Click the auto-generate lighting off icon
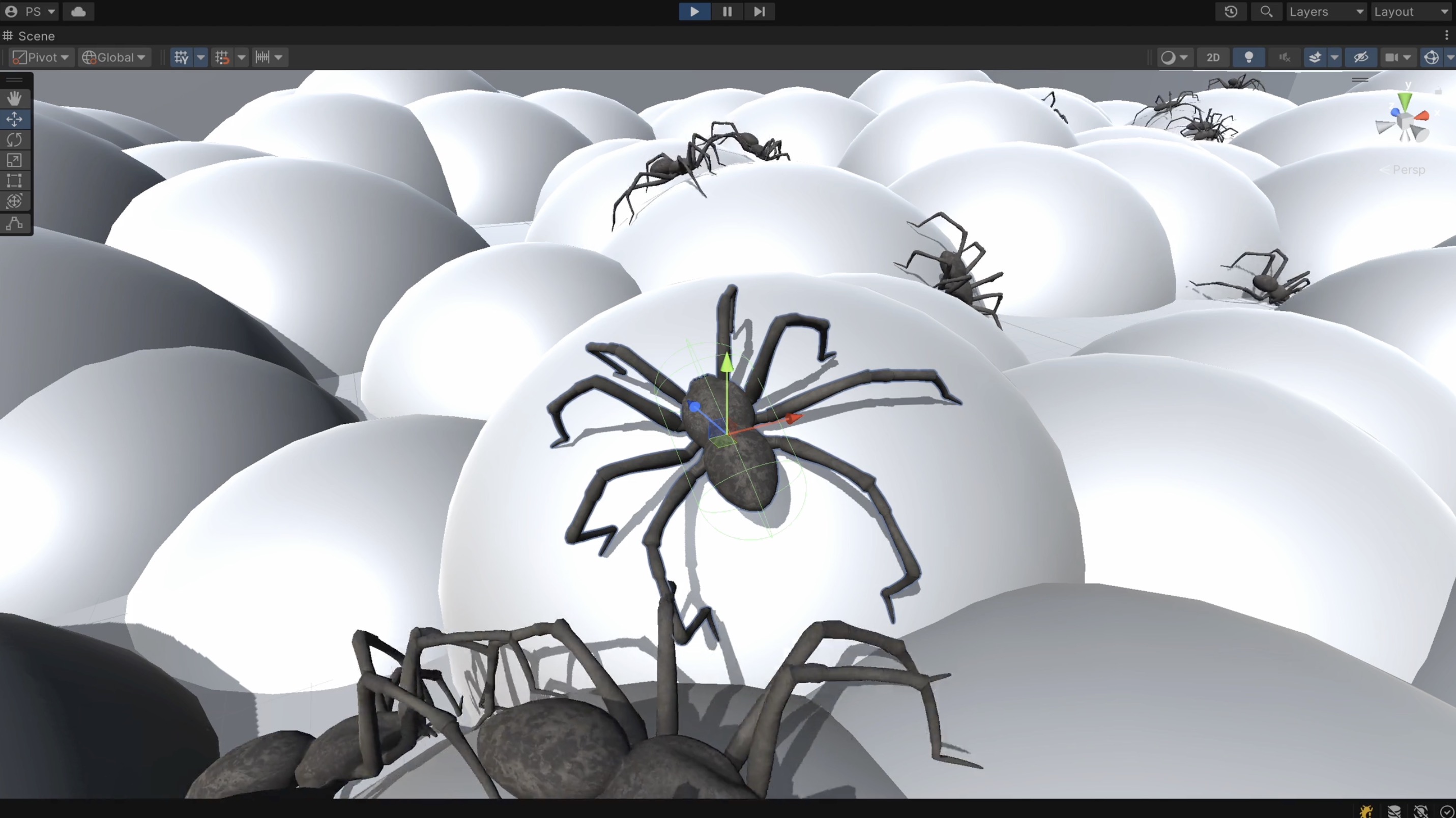Viewport: 1456px width, 818px height. (x=1421, y=811)
